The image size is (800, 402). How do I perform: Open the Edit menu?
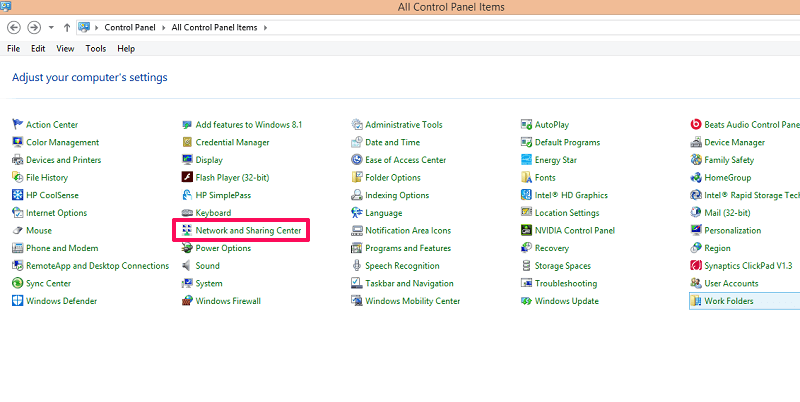click(38, 48)
